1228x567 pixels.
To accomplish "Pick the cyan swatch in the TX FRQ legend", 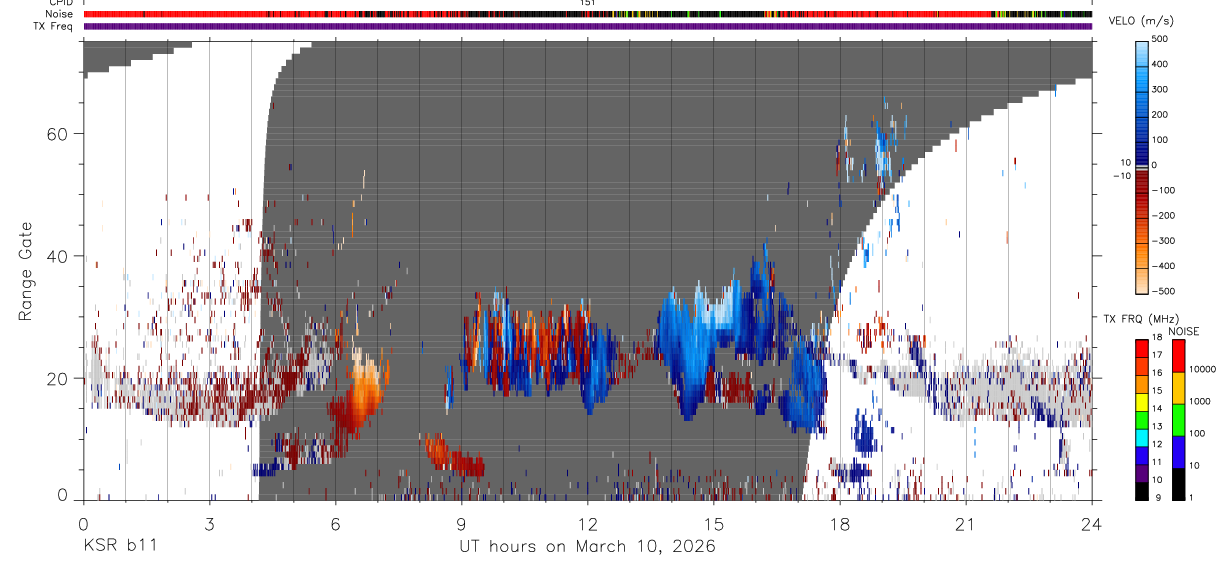I will [x=1141, y=438].
